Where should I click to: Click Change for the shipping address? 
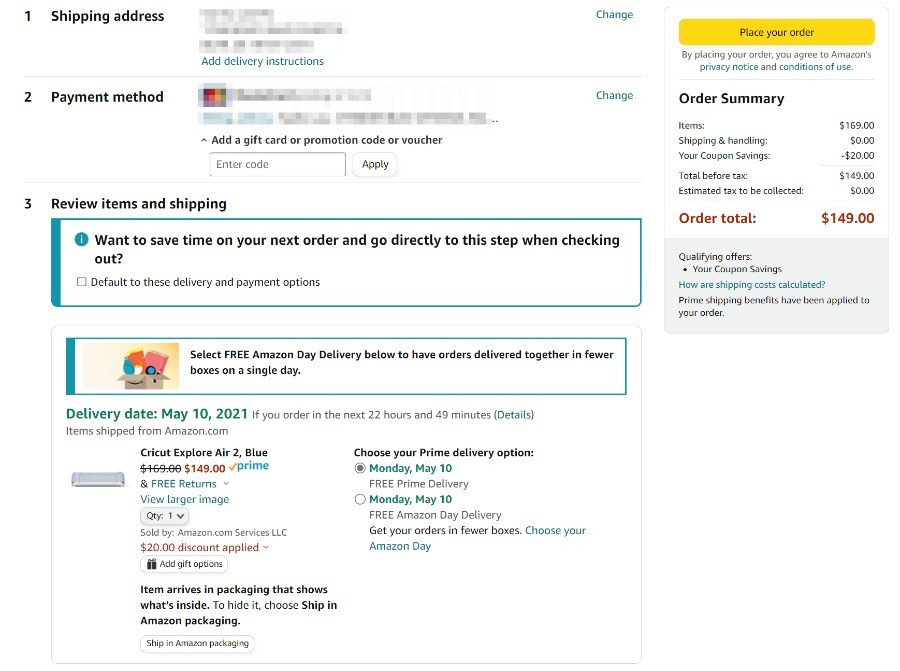[614, 14]
